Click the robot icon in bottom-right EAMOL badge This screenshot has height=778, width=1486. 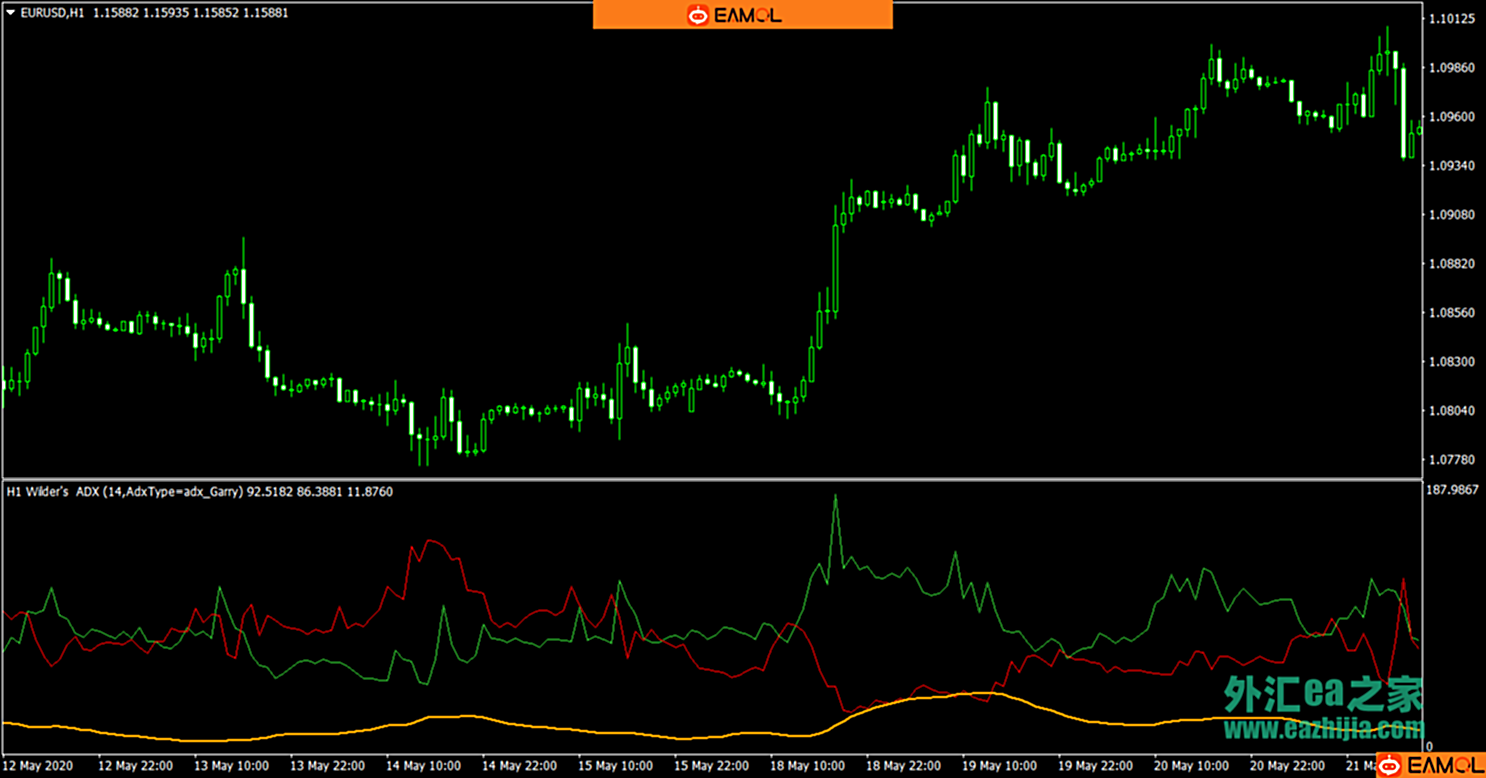1392,765
